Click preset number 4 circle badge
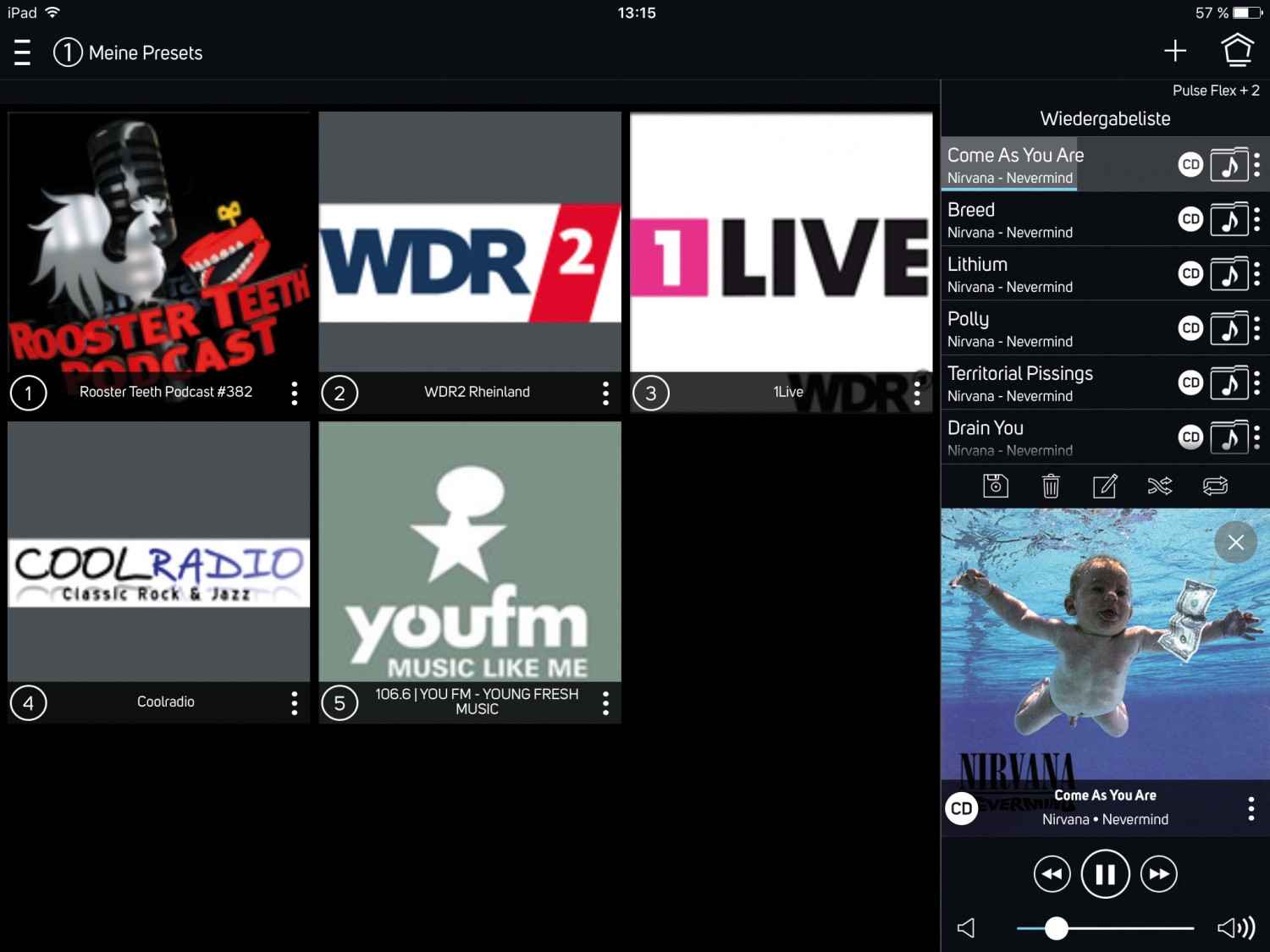Image resolution: width=1270 pixels, height=952 pixels. coord(29,703)
